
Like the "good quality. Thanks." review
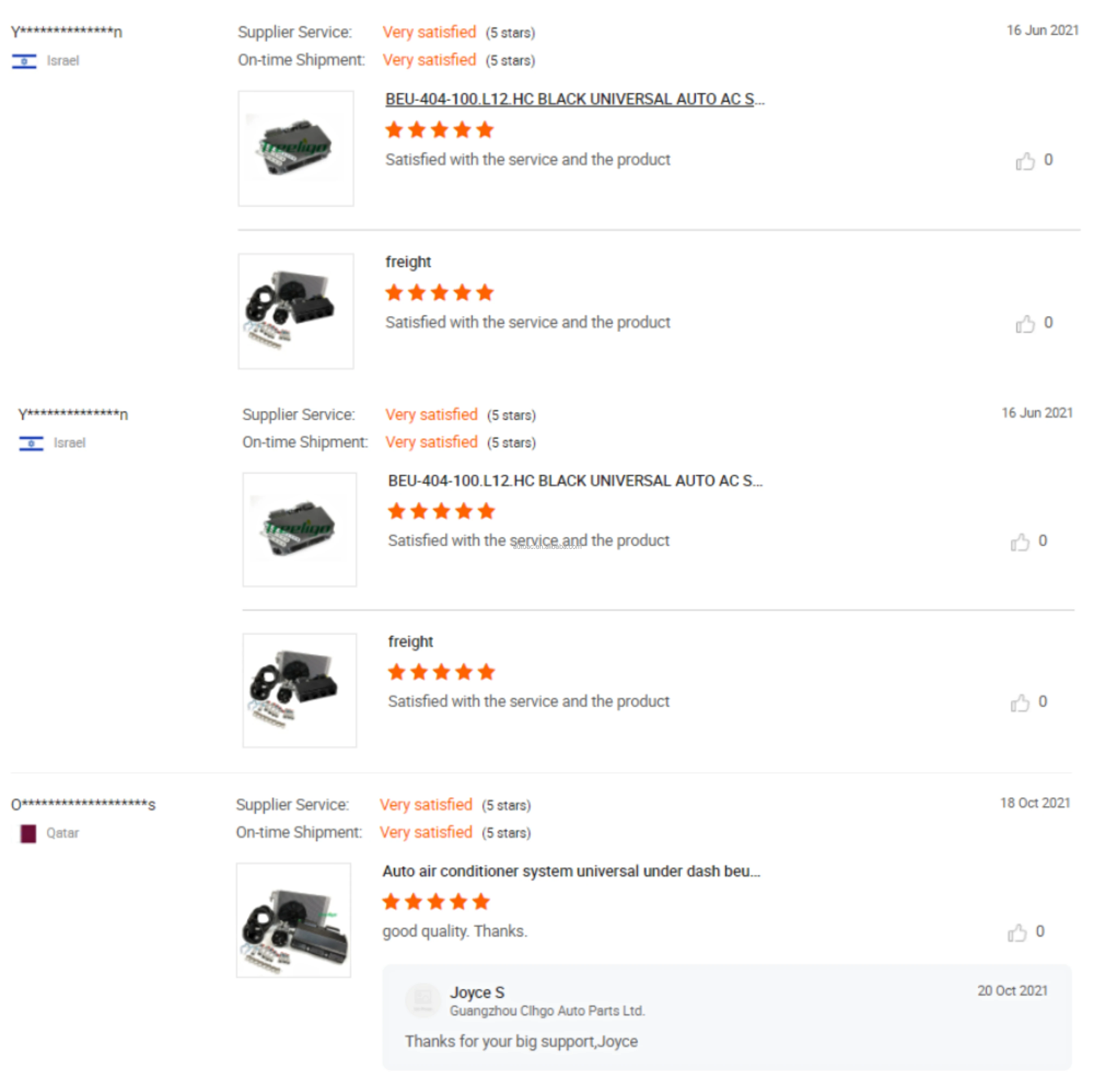click(1017, 933)
